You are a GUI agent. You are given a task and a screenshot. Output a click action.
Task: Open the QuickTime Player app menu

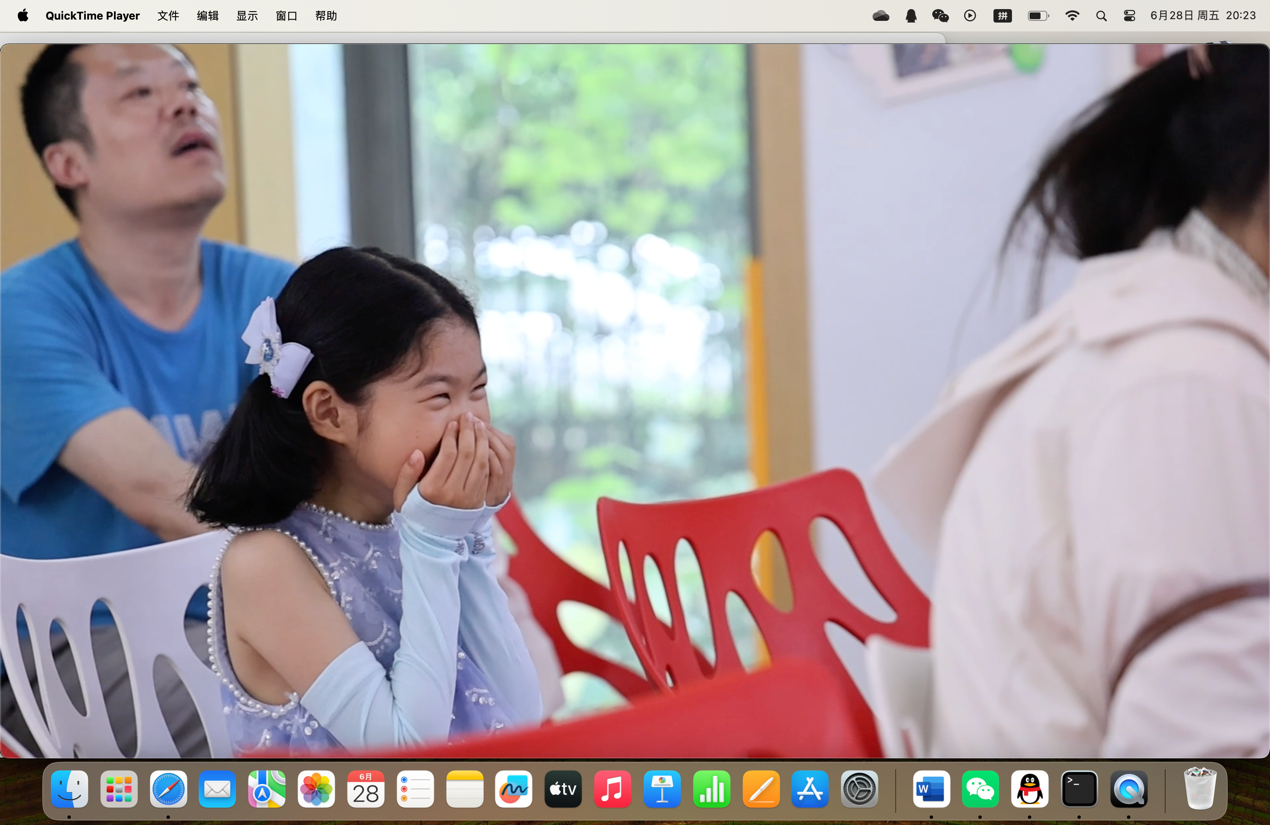(92, 16)
